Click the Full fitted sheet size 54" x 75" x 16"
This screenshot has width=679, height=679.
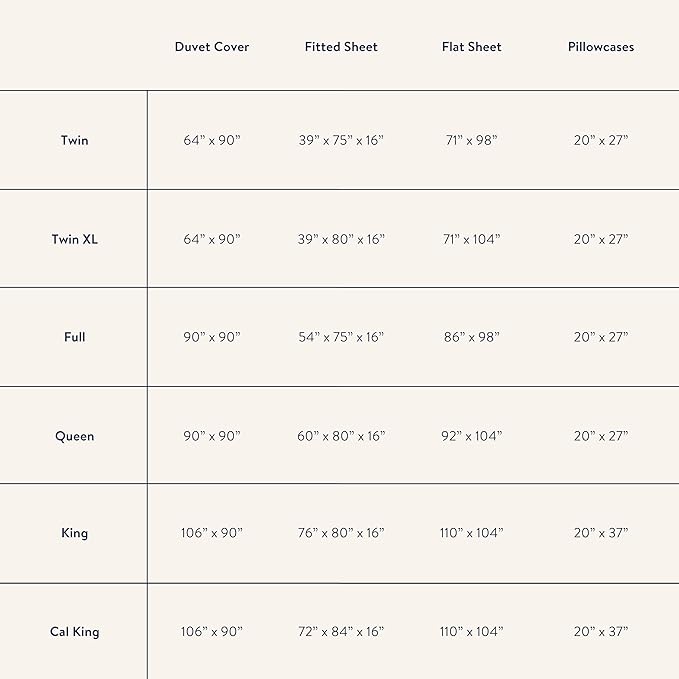click(x=341, y=337)
